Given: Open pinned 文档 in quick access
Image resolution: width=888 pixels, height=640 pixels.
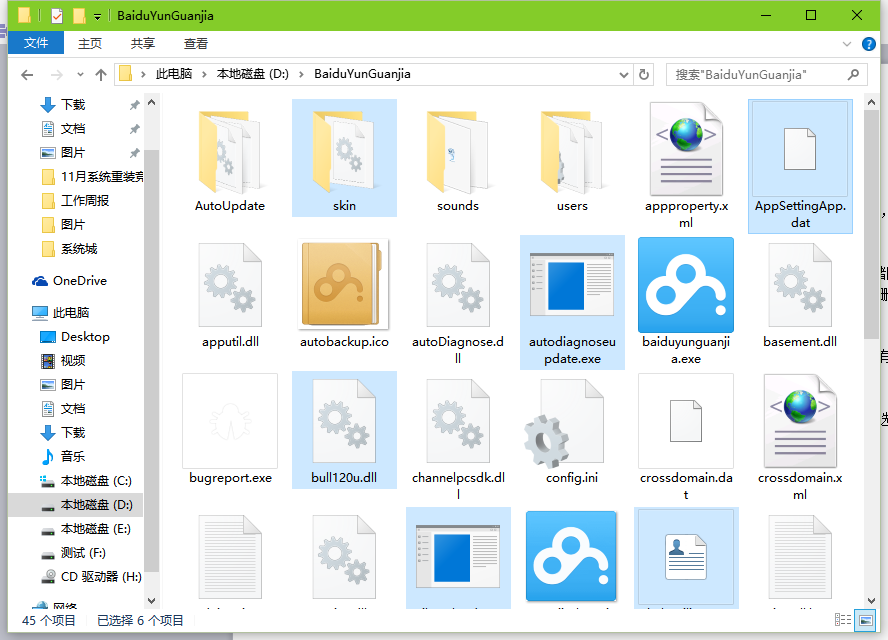Looking at the screenshot, I should tap(74, 129).
